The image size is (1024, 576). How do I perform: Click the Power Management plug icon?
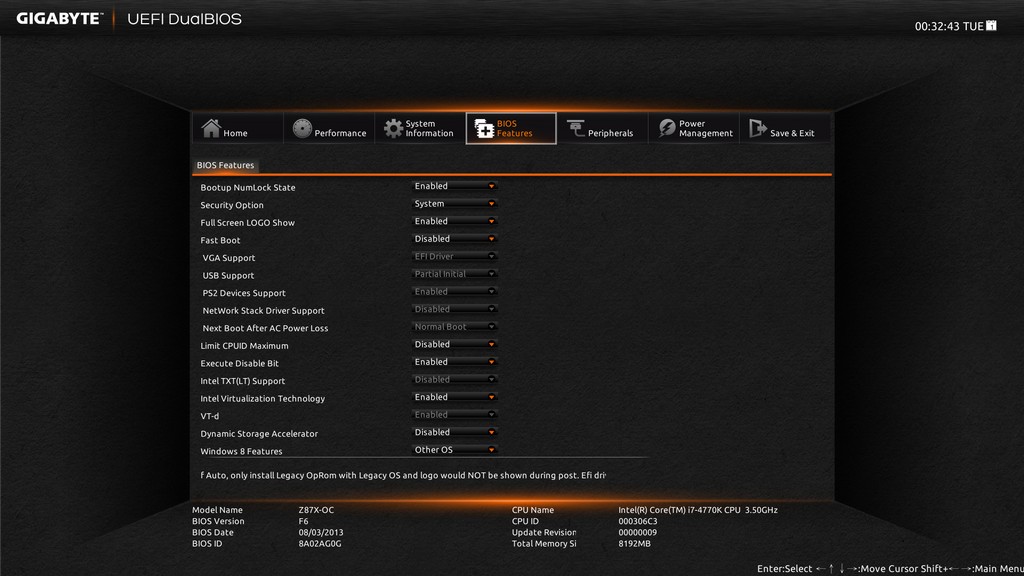(x=667, y=128)
